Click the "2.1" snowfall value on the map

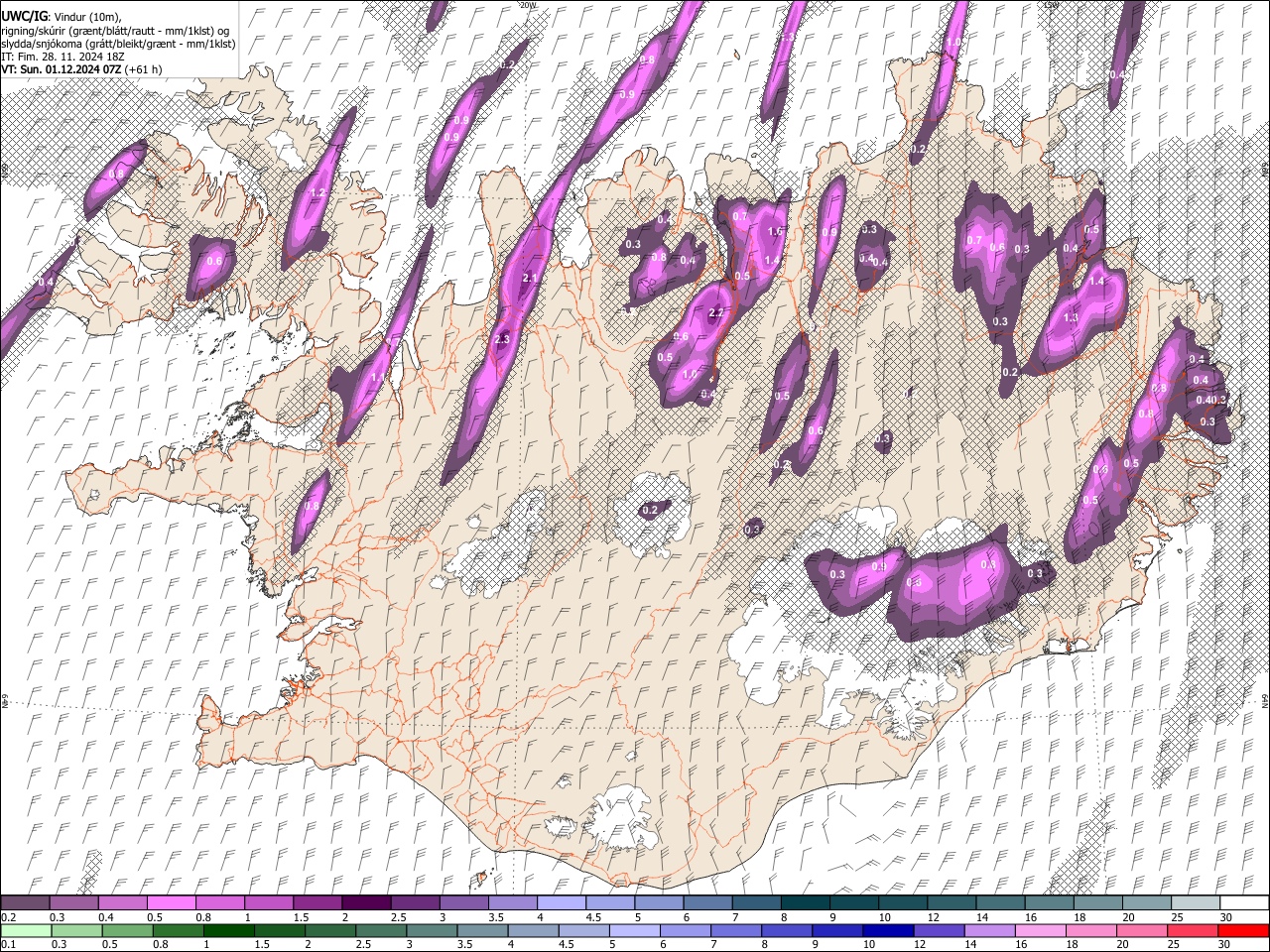pyautogui.click(x=529, y=279)
